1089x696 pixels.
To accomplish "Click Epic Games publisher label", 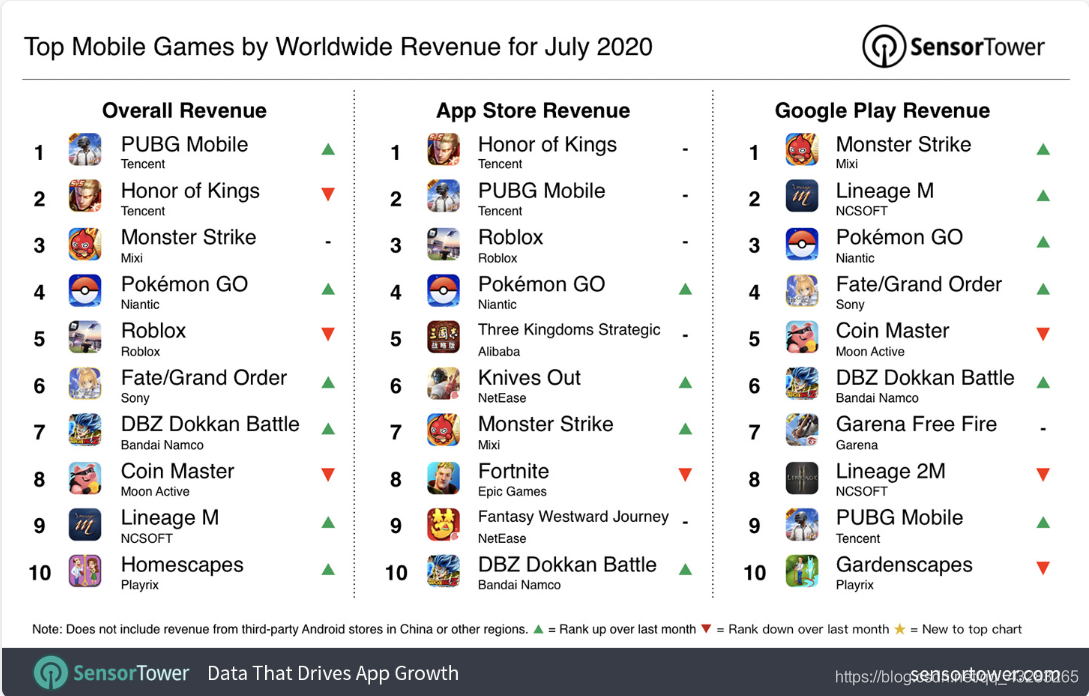I will [x=512, y=492].
